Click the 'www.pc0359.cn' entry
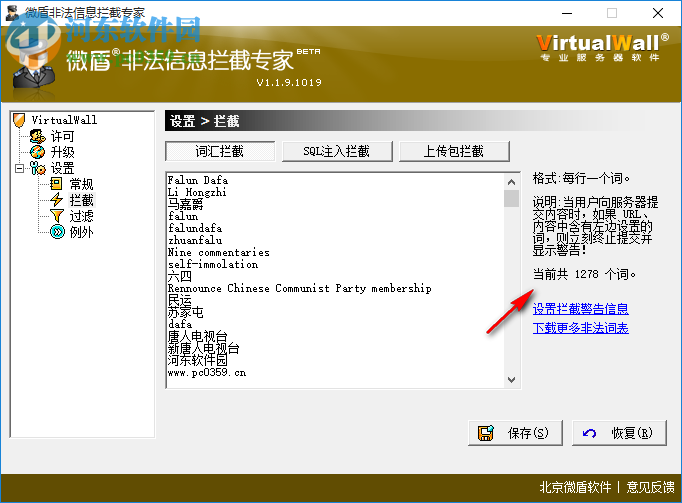 207,372
